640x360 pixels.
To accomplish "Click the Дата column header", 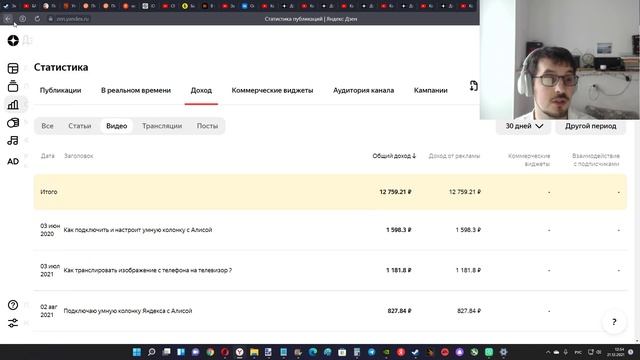I will 47,156.
